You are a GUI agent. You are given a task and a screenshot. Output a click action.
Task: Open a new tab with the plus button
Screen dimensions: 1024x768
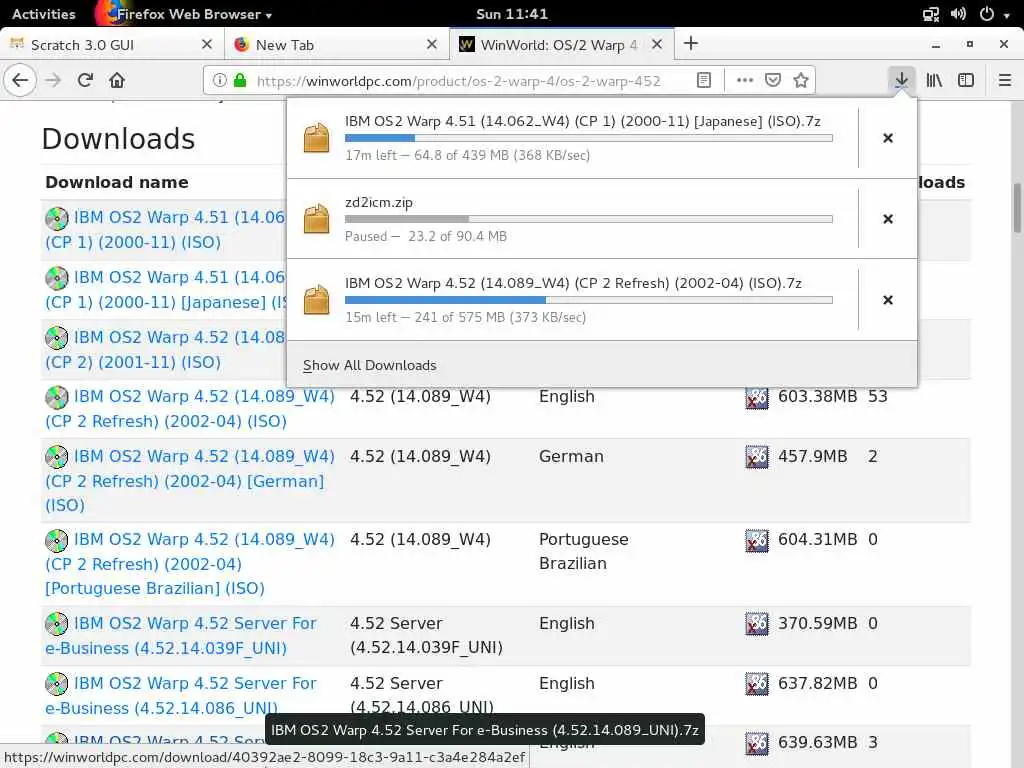690,44
